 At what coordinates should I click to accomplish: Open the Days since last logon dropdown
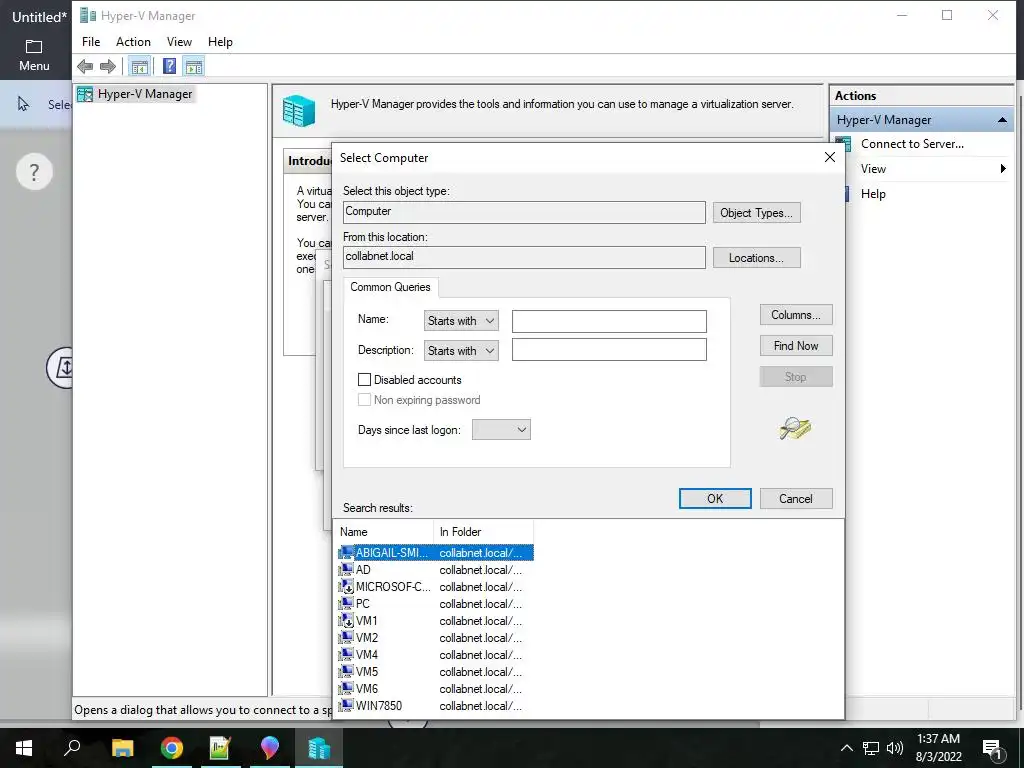[501, 430]
